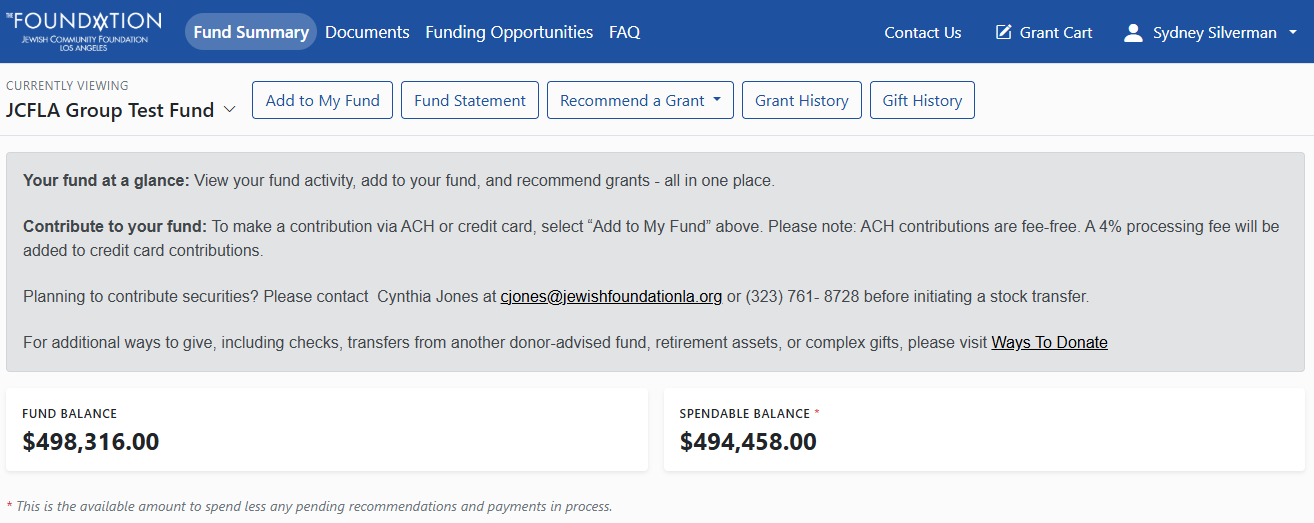The height and width of the screenshot is (523, 1314).
Task: Click the user profile silhouette icon
Action: (1133, 33)
